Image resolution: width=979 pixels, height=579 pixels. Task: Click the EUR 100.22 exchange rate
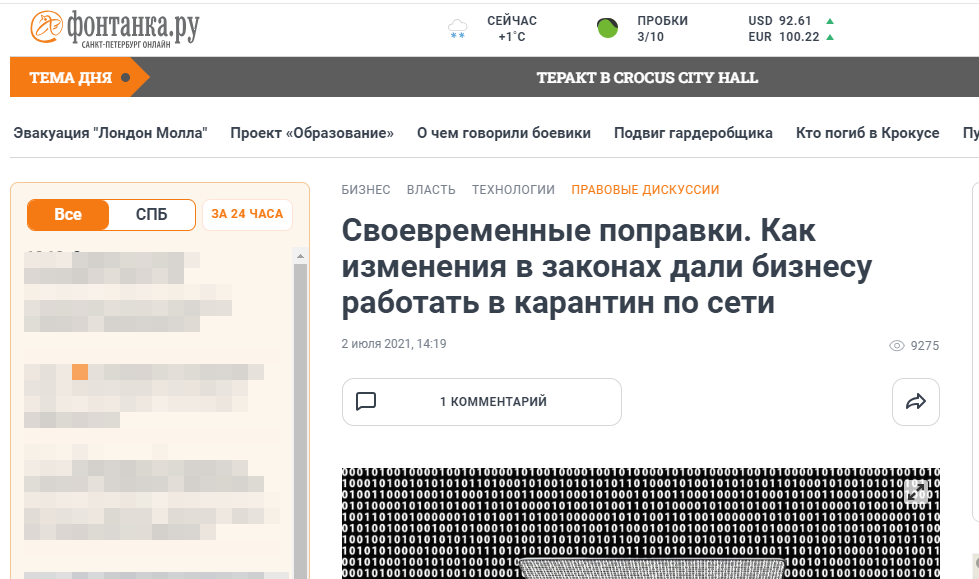click(784, 37)
